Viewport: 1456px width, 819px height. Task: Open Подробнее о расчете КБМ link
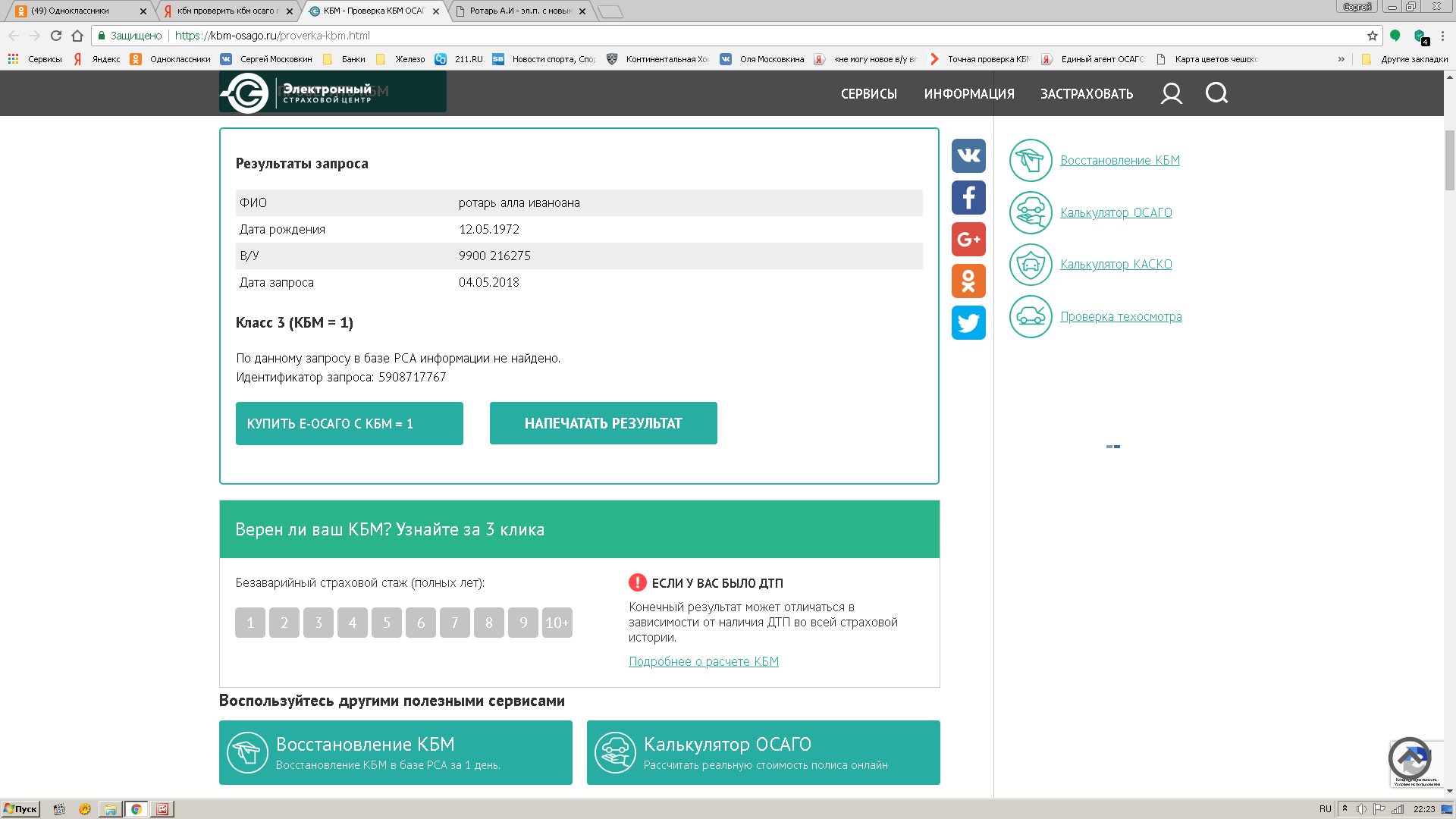703,661
